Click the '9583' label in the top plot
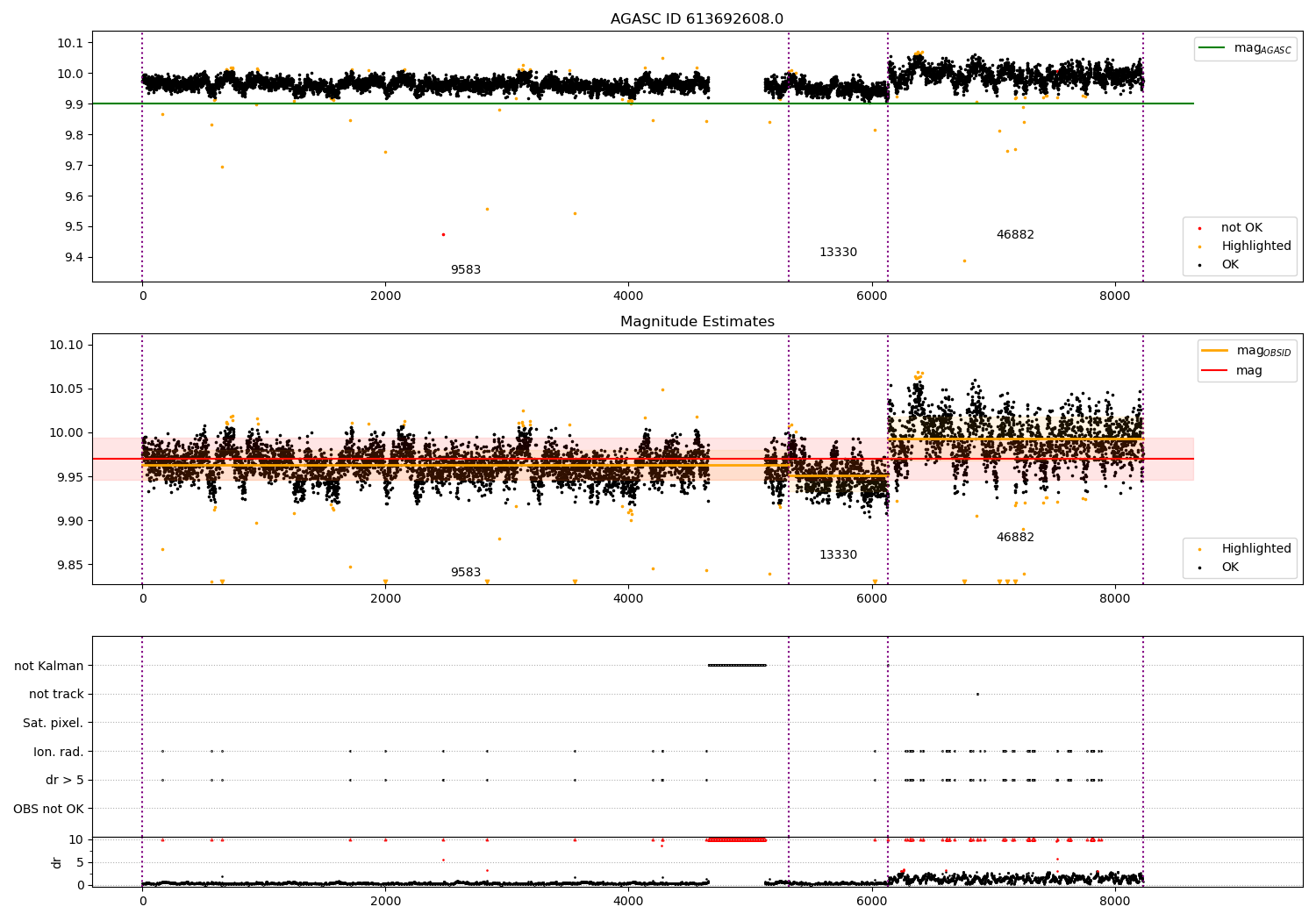The height and width of the screenshot is (921, 1316). point(466,270)
